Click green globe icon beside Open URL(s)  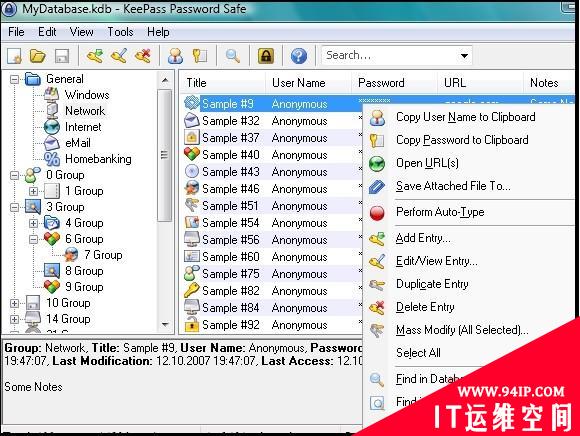coord(377,163)
